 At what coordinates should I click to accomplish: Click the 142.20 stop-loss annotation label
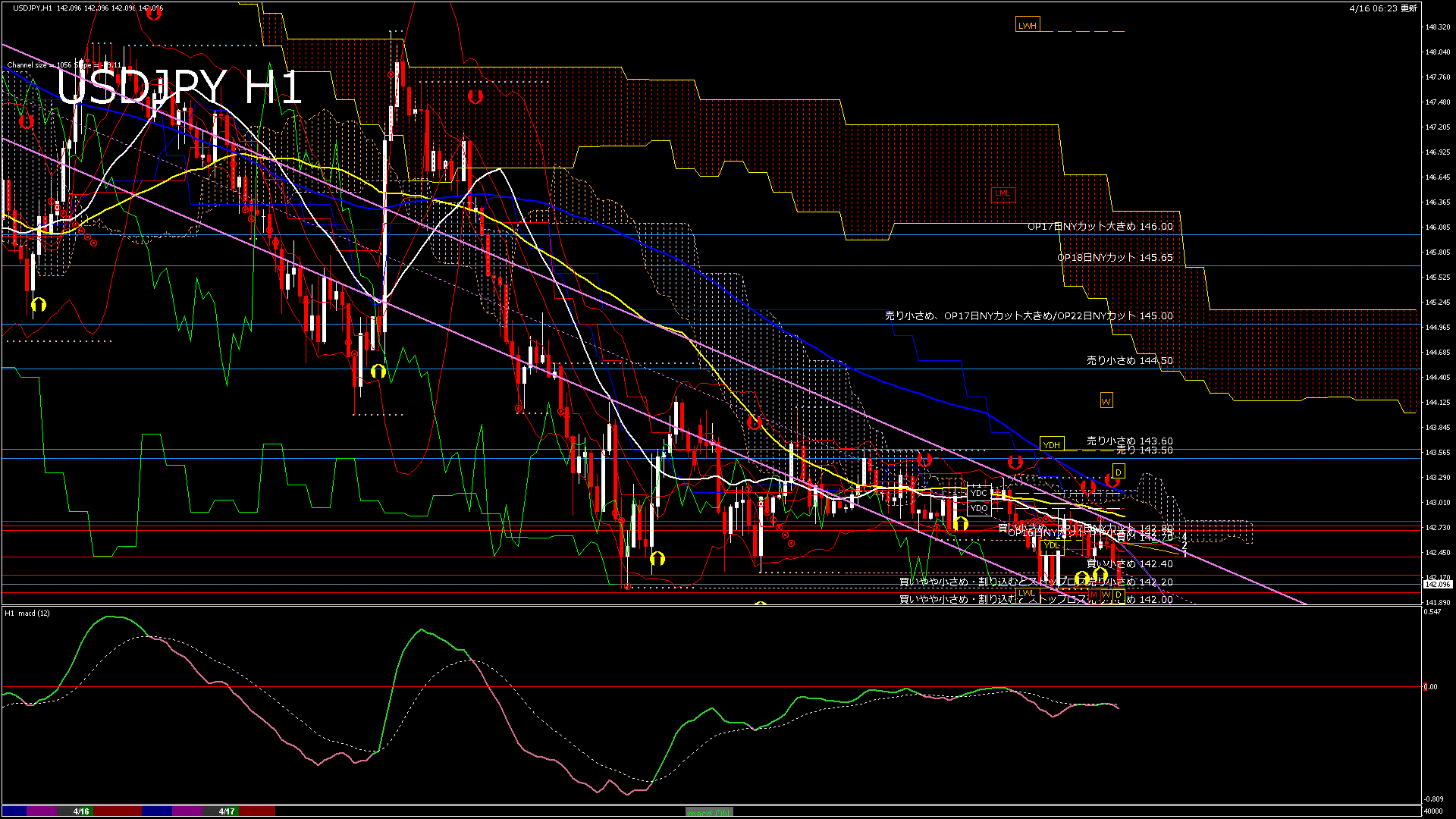point(1036,582)
